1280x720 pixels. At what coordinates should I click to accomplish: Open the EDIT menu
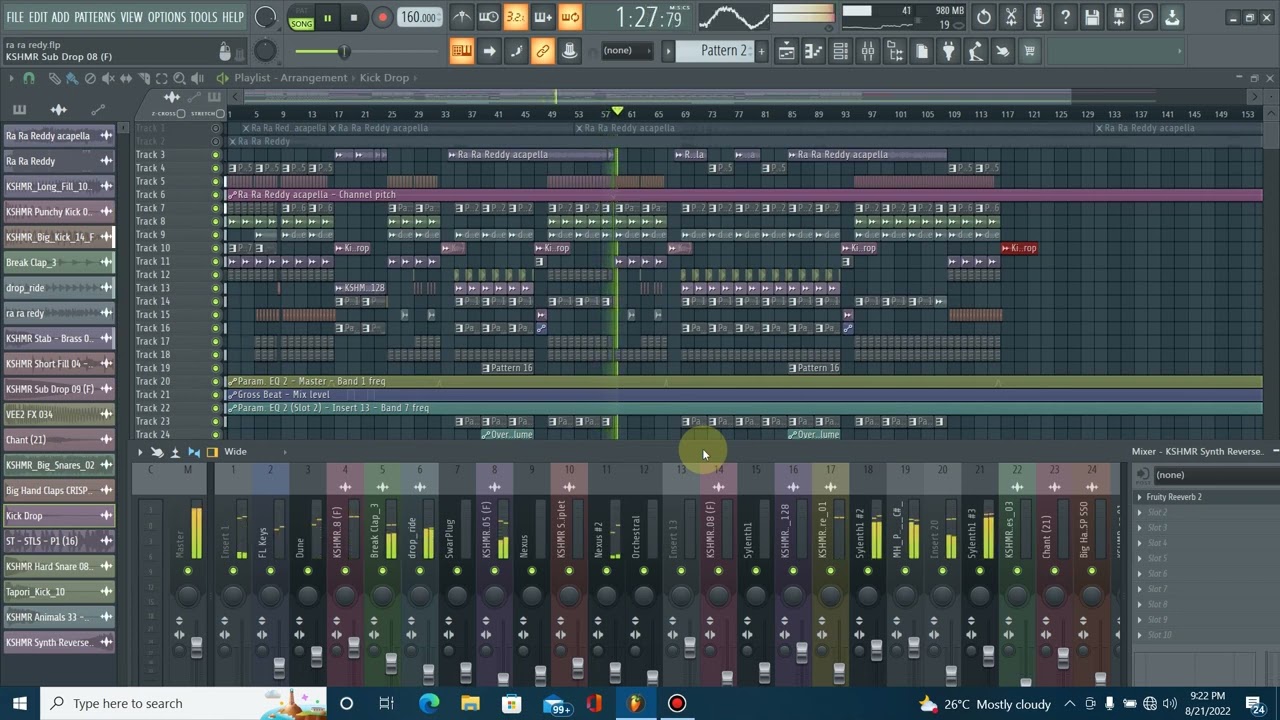[x=38, y=17]
